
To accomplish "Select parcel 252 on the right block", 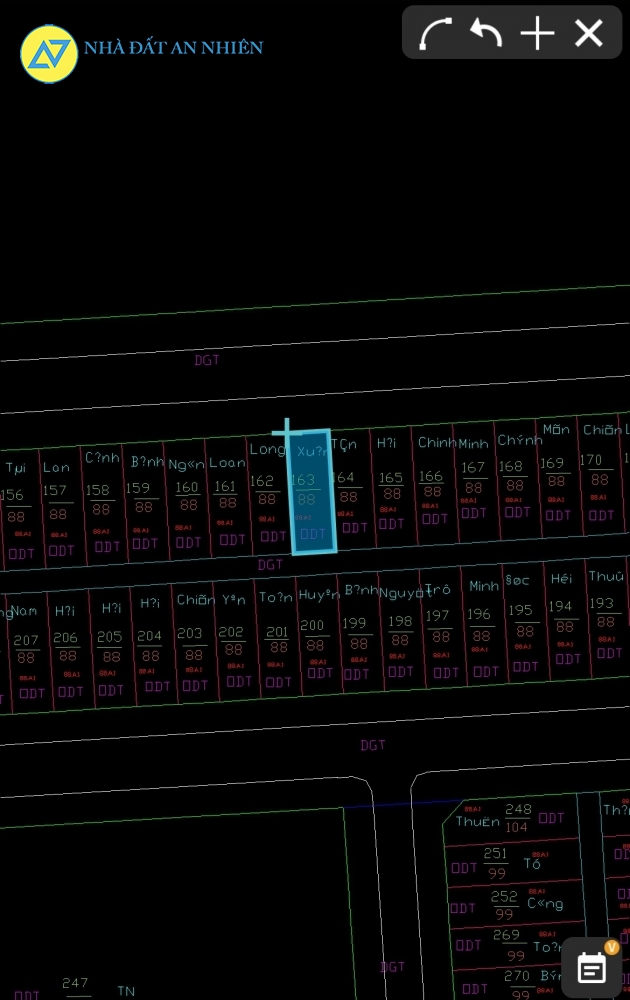I will click(x=505, y=905).
